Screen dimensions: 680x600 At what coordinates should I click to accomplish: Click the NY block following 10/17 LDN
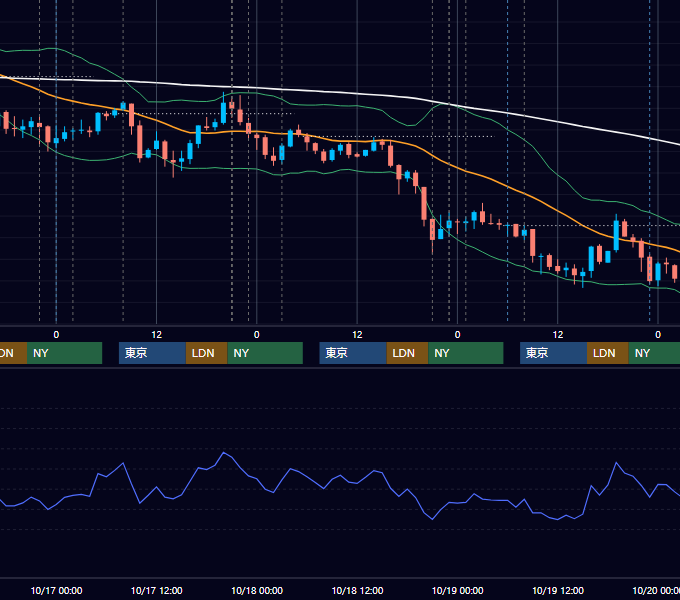pos(265,353)
